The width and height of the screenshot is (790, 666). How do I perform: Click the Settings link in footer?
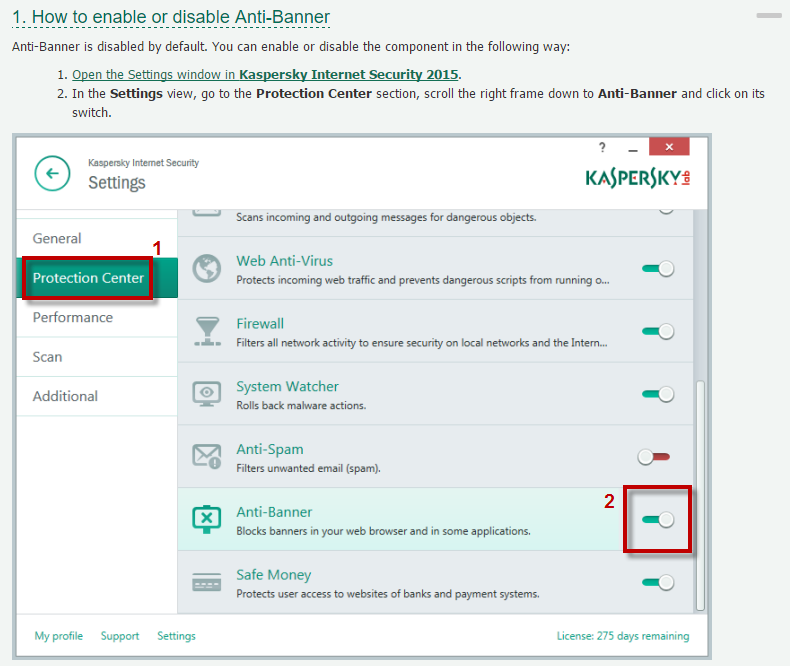[176, 636]
